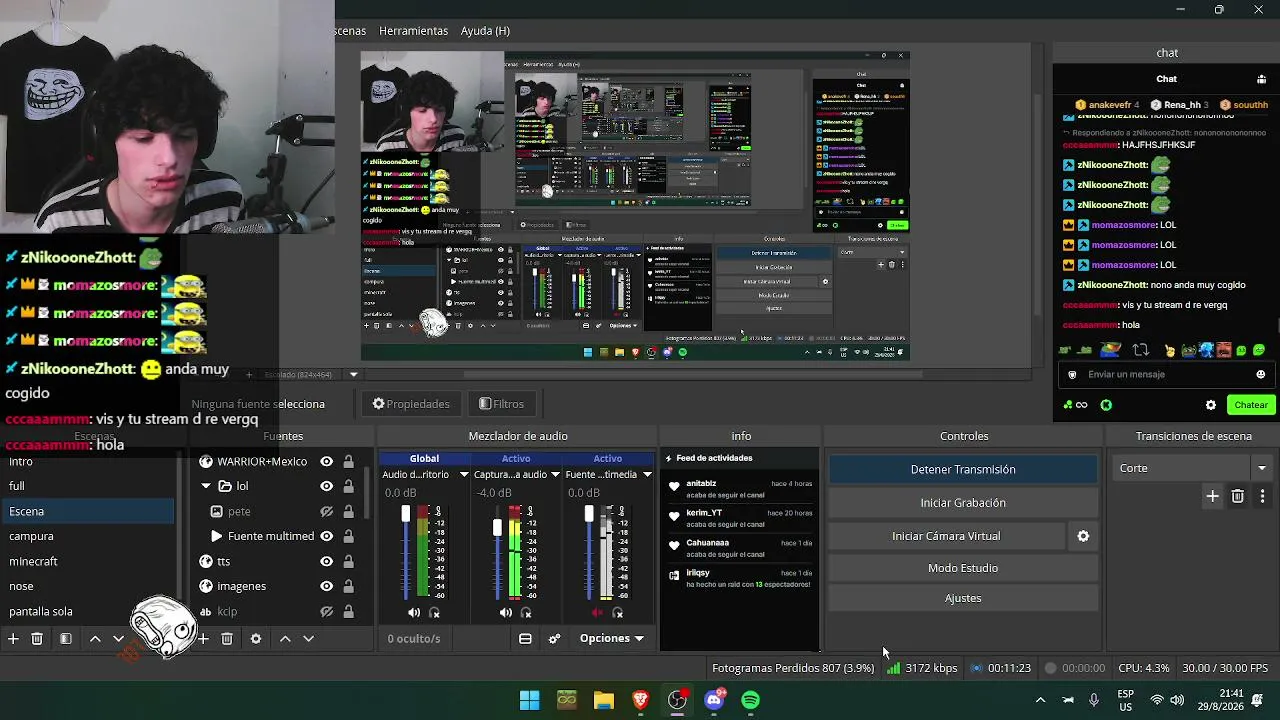Viewport: 1280px width, 720px height.
Task: Remove the selected source with the sources trash icon
Action: point(227,638)
